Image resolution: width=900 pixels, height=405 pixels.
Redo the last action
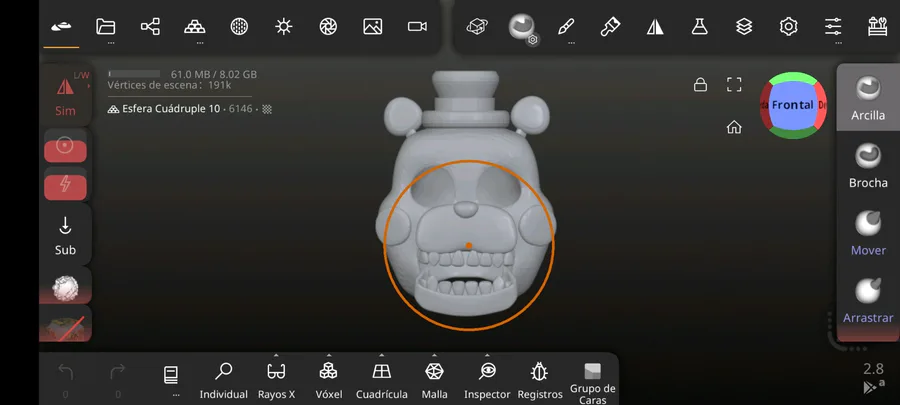pyautogui.click(x=118, y=373)
